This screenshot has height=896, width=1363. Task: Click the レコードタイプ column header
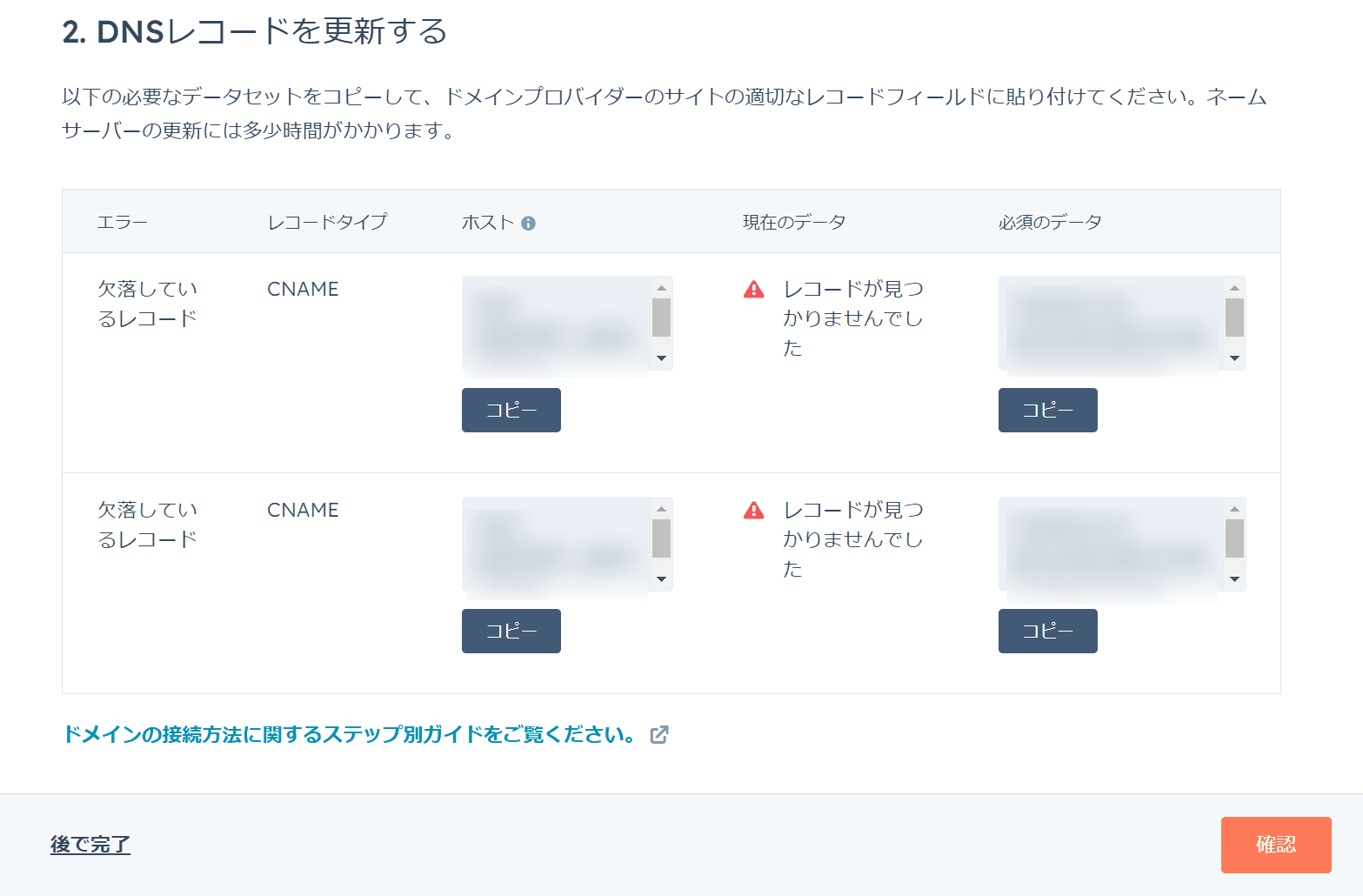[x=327, y=223]
